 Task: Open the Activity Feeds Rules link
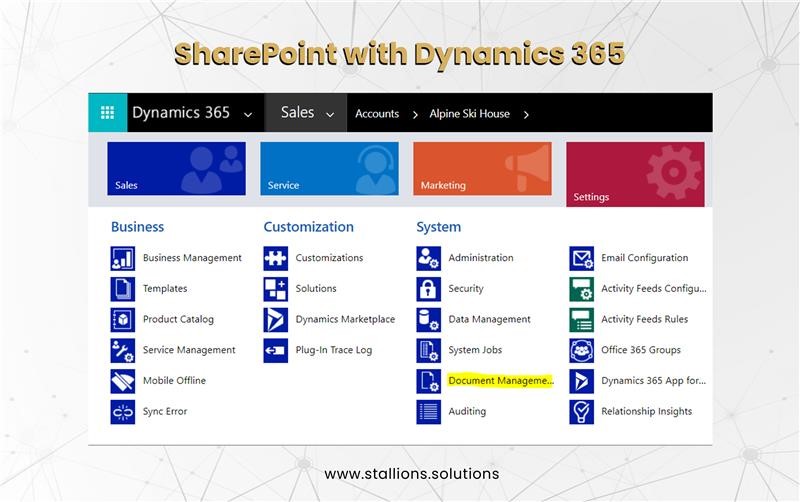tap(645, 319)
